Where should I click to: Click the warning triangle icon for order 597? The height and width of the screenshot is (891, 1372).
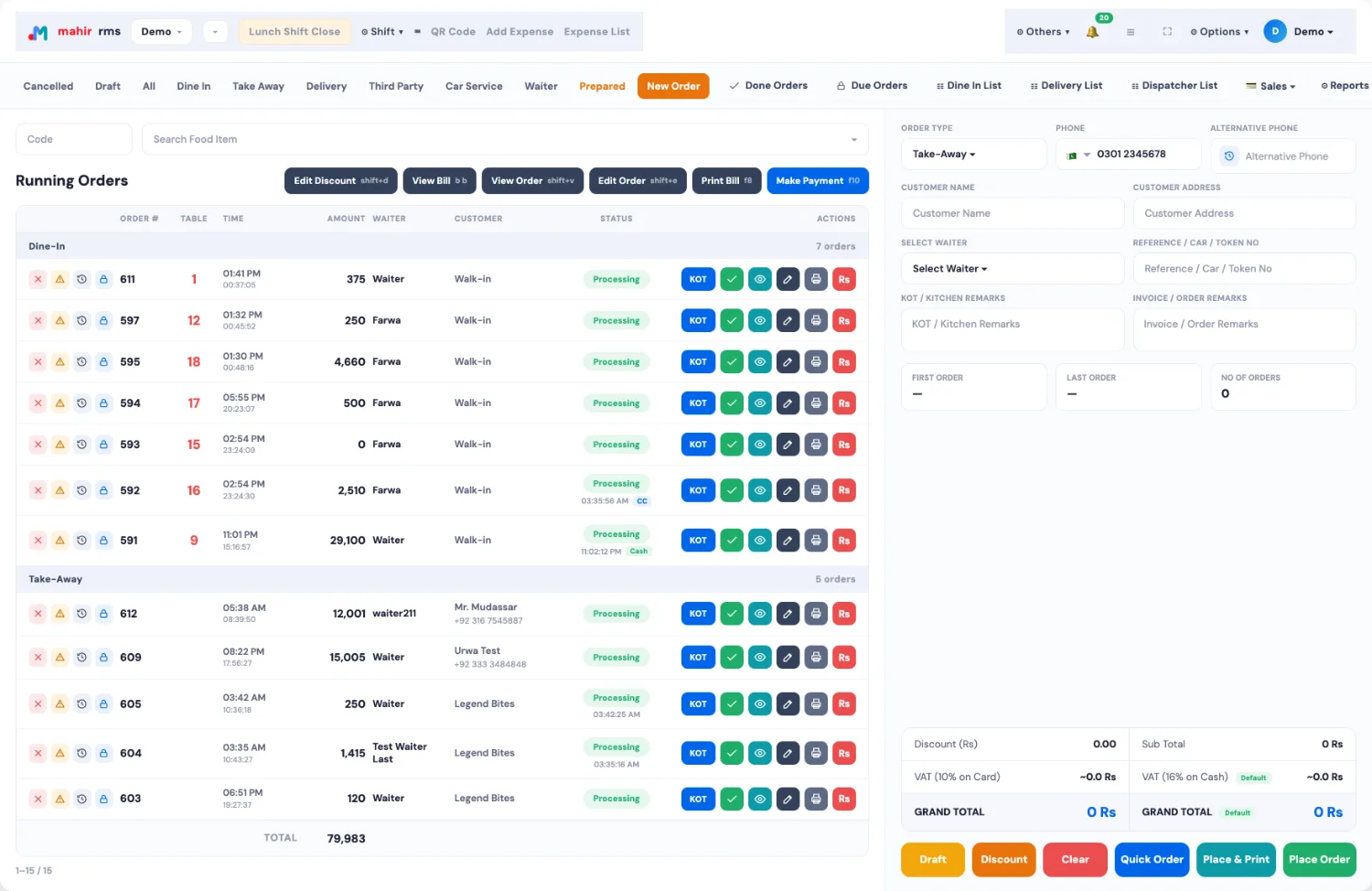pyautogui.click(x=59, y=321)
